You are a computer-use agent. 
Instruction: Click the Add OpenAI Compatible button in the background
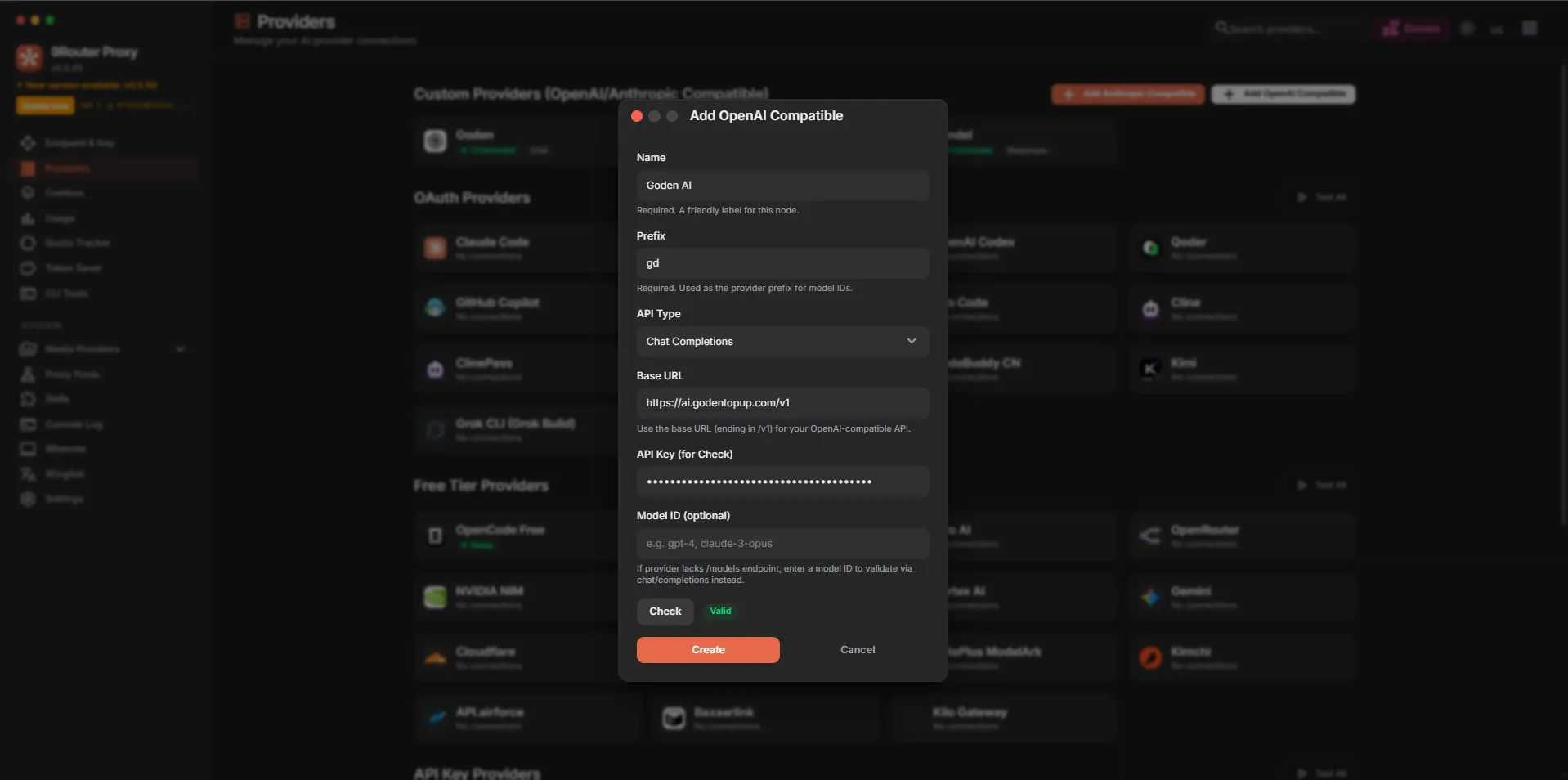tap(1284, 94)
